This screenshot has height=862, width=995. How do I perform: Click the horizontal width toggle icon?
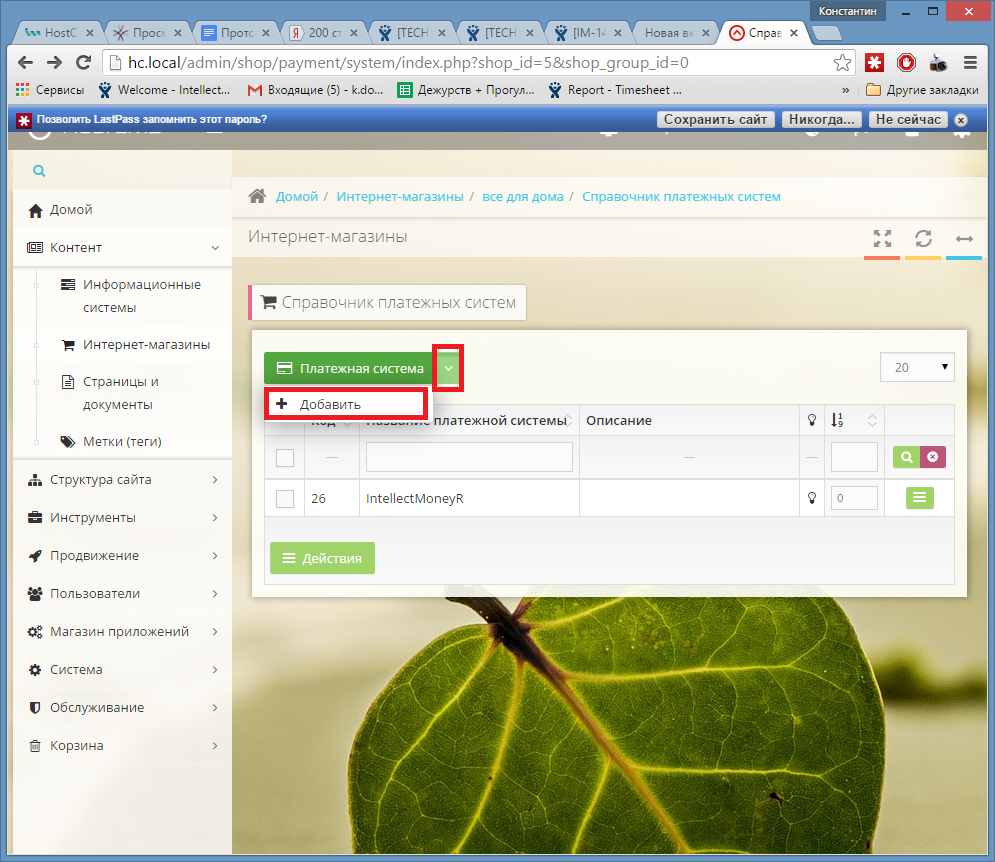[964, 239]
